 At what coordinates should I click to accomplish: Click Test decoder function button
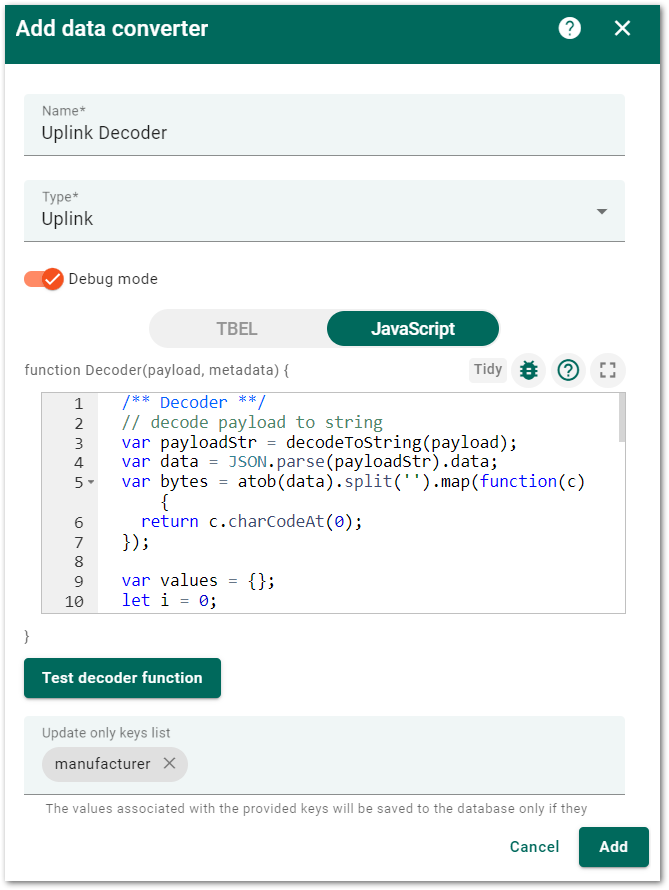122,678
